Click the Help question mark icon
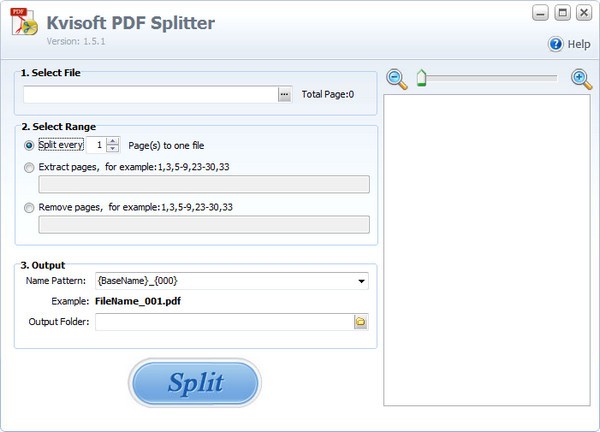The image size is (600, 432). tap(555, 44)
